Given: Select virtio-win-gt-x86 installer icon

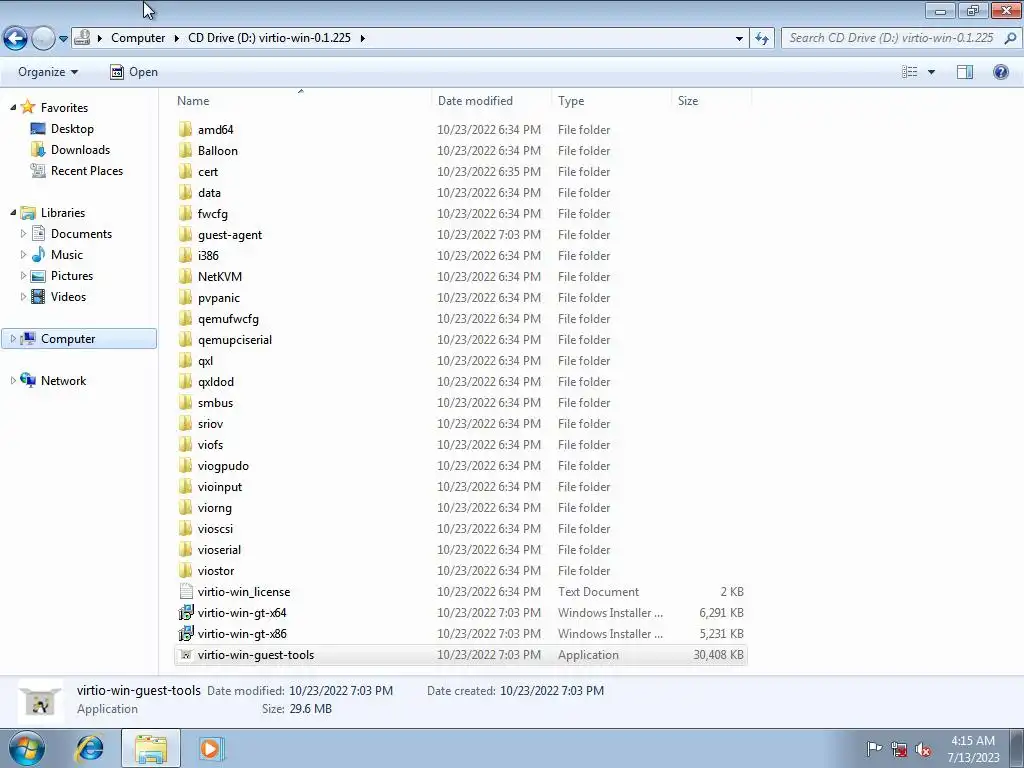Looking at the screenshot, I should [186, 633].
